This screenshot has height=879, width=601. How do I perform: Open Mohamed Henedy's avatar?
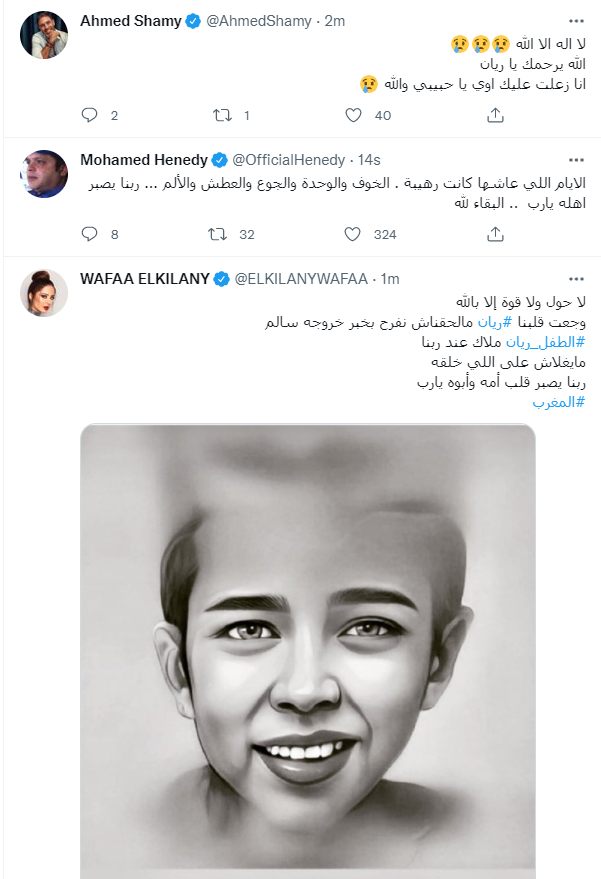coord(44,173)
